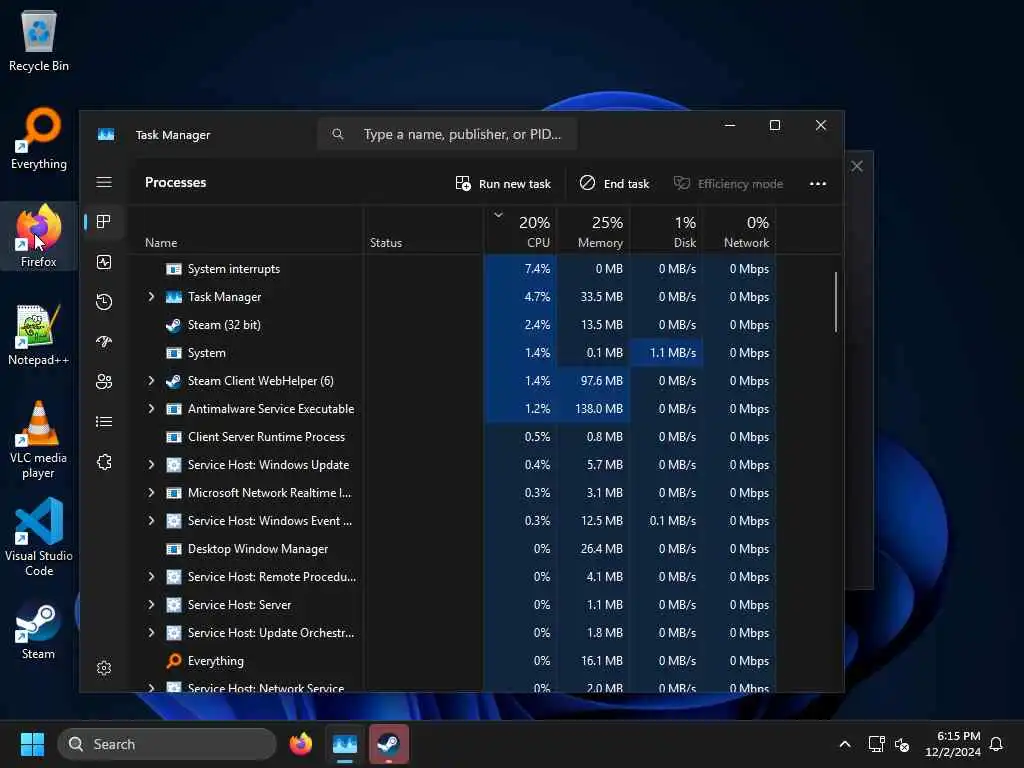Viewport: 1024px width, 768px height.
Task: Click the Steam taskbar icon
Action: [x=389, y=744]
